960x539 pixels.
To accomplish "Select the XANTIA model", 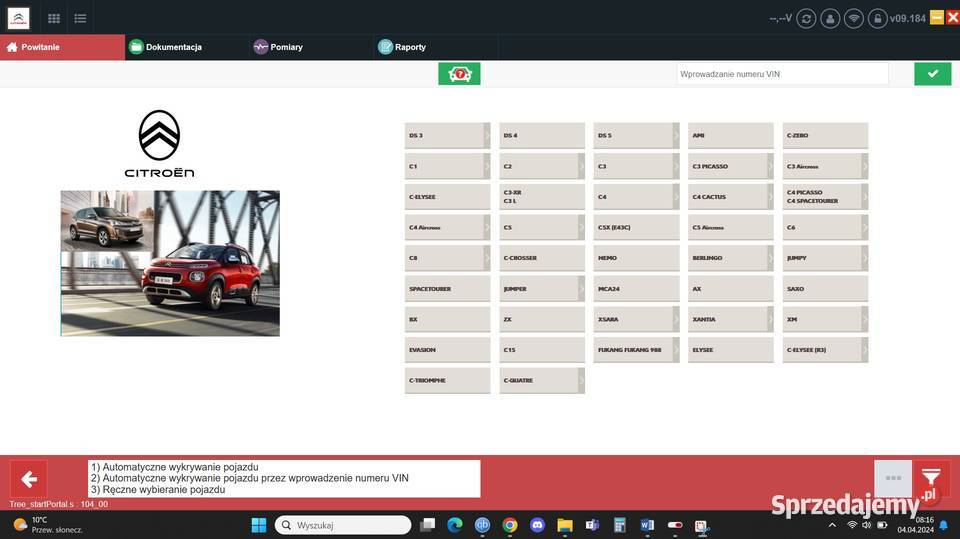I will point(730,319).
